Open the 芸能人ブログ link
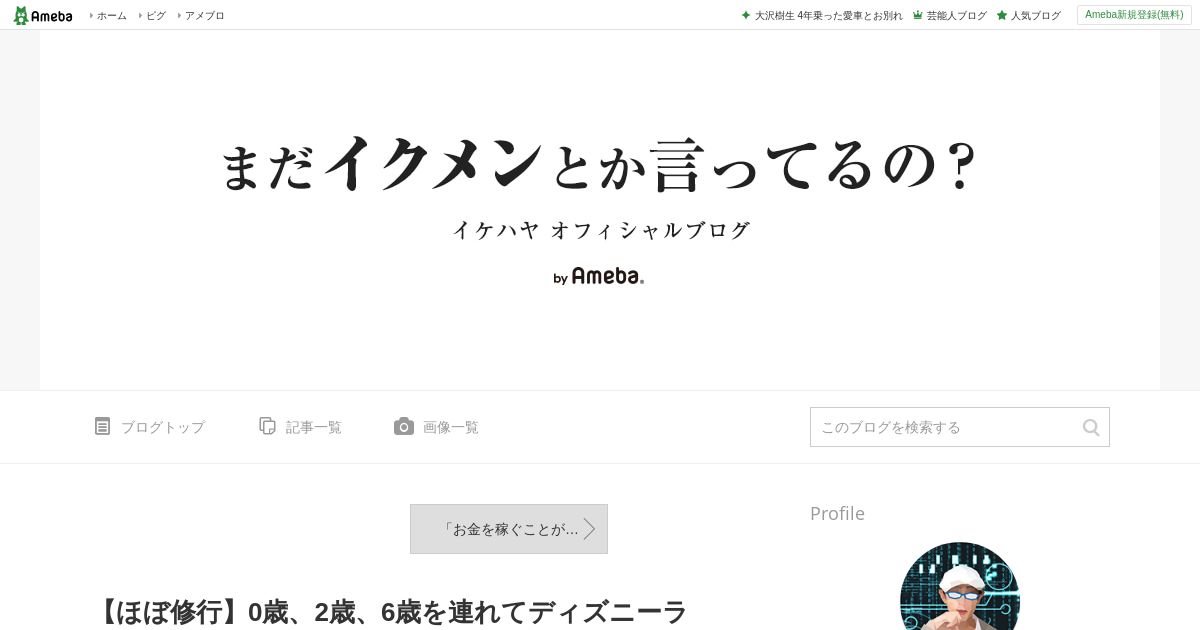This screenshot has width=1200, height=630. [956, 15]
